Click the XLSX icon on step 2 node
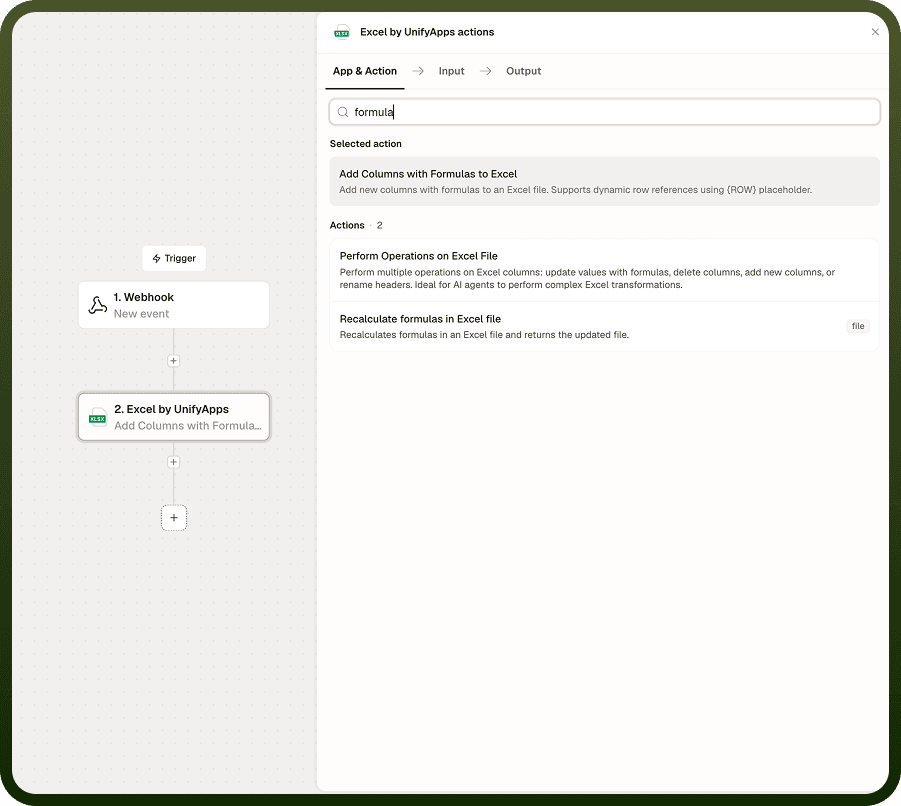Image resolution: width=901 pixels, height=806 pixels. pos(98,418)
